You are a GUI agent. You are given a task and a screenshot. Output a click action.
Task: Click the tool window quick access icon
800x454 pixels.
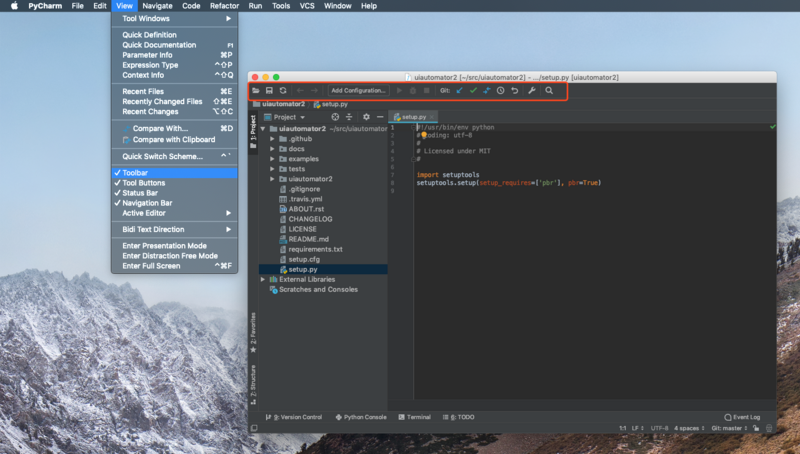pyautogui.click(x=254, y=428)
